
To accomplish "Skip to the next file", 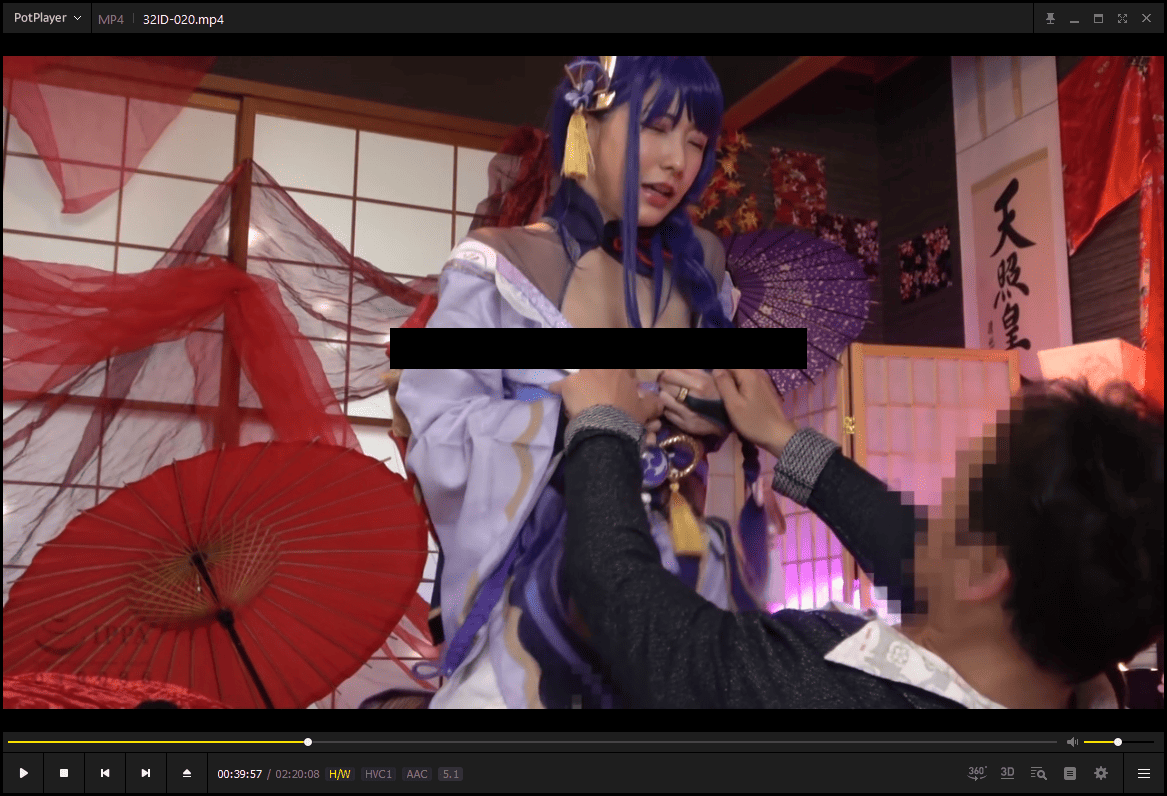I will click(146, 774).
